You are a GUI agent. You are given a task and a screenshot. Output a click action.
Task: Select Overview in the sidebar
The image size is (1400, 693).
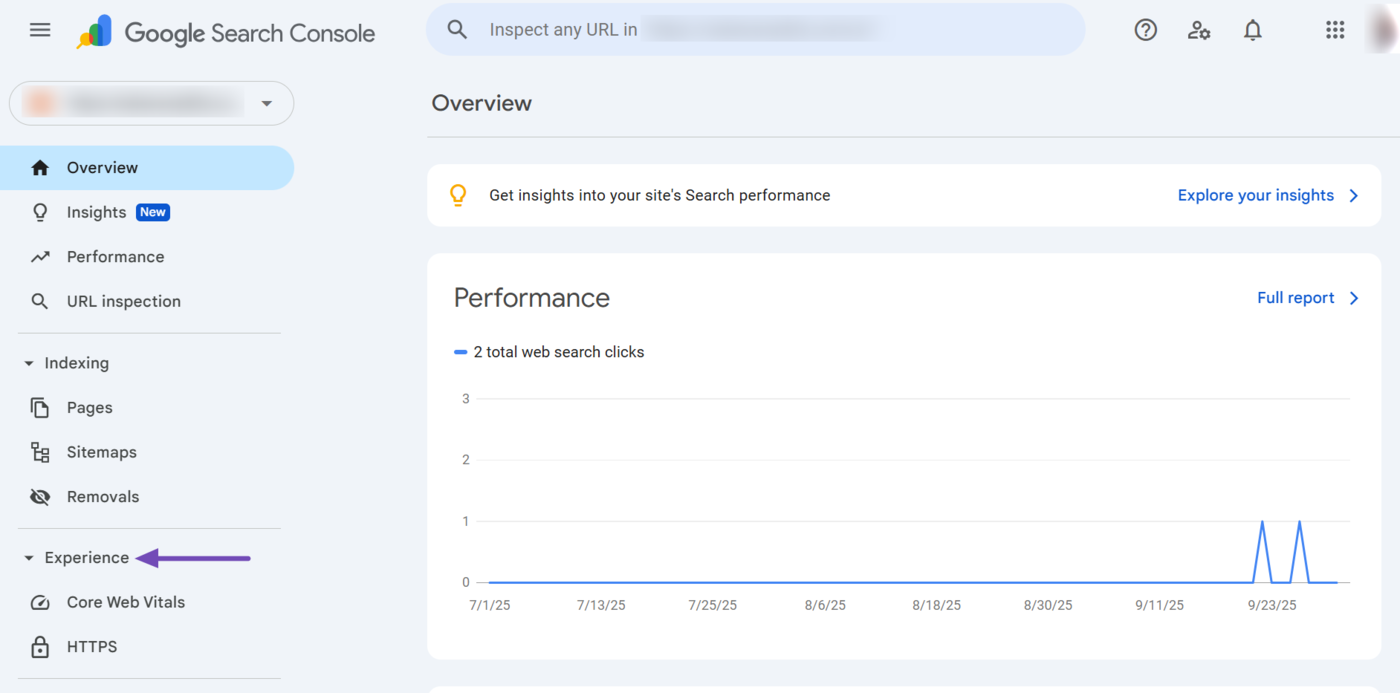(102, 168)
